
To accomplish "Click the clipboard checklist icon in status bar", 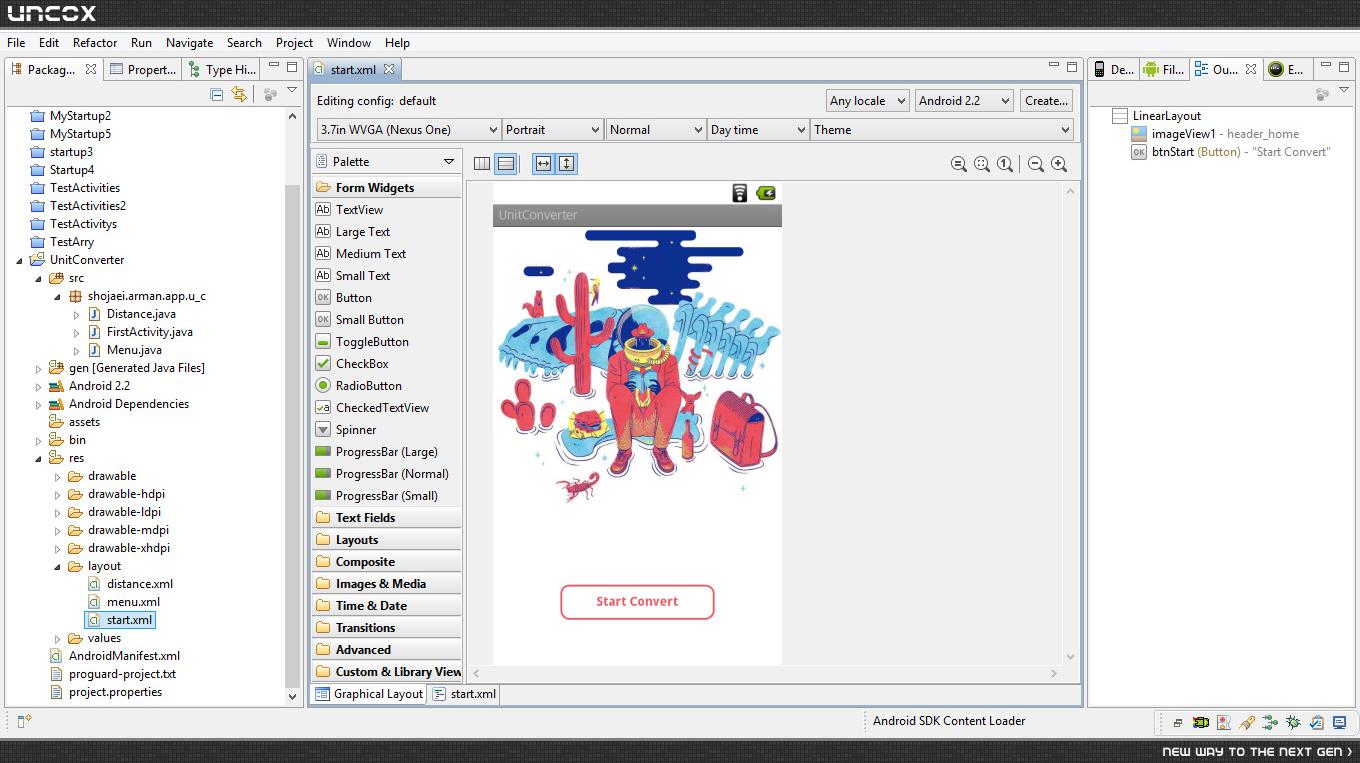I will point(1316,722).
